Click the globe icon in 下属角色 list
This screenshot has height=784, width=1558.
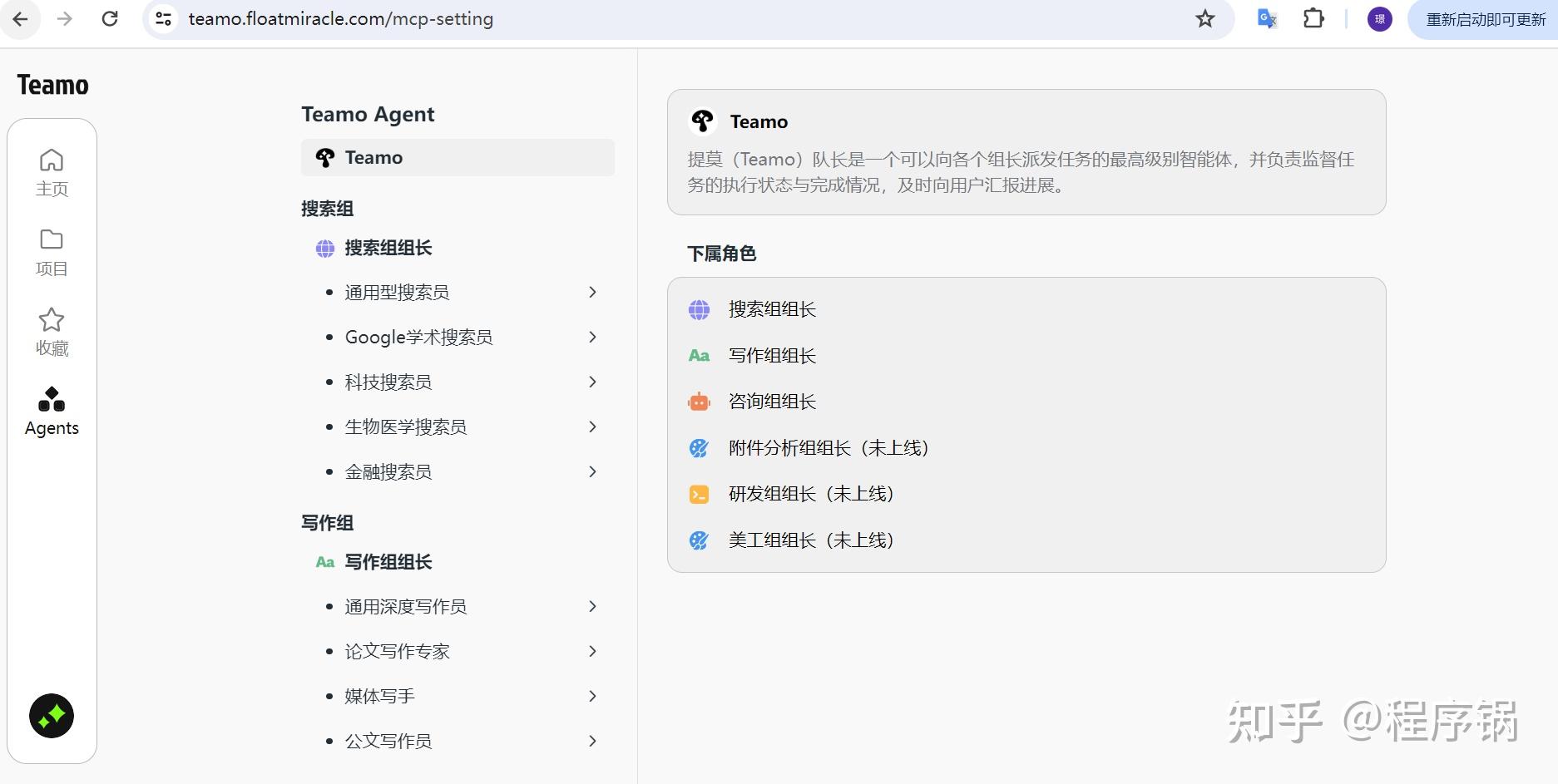click(699, 309)
